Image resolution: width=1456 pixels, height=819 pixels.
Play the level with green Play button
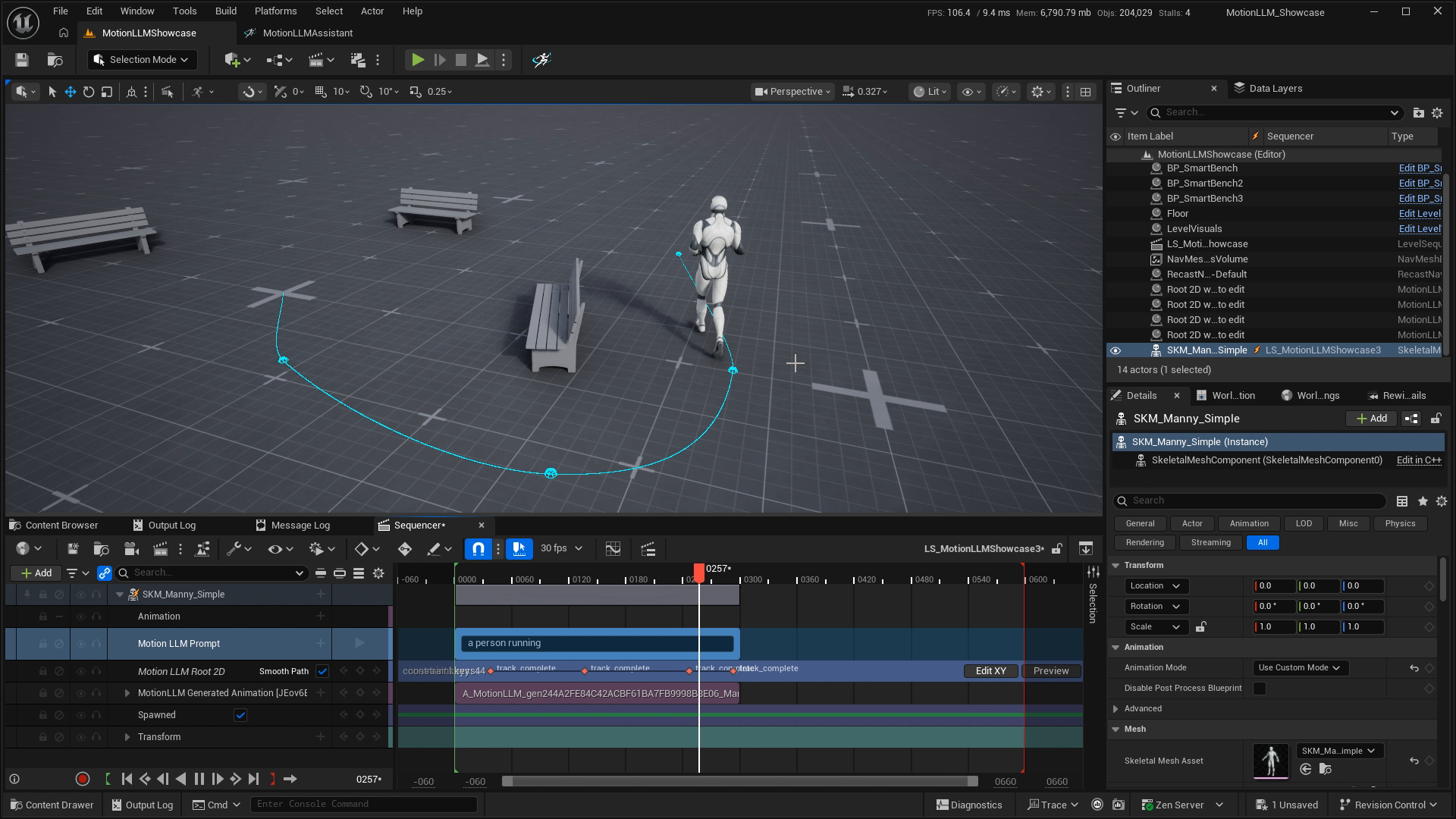pyautogui.click(x=417, y=60)
